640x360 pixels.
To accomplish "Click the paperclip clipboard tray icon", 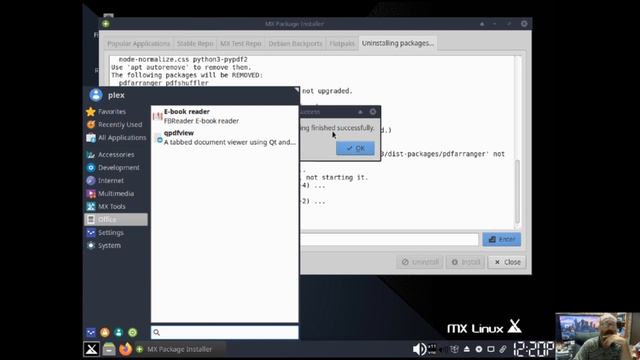I will (503, 349).
